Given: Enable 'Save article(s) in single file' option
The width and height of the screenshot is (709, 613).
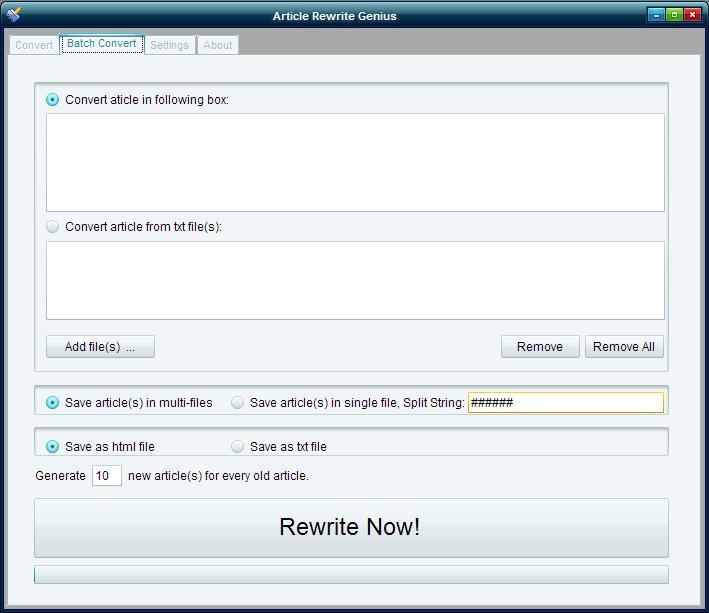Looking at the screenshot, I should [238, 403].
